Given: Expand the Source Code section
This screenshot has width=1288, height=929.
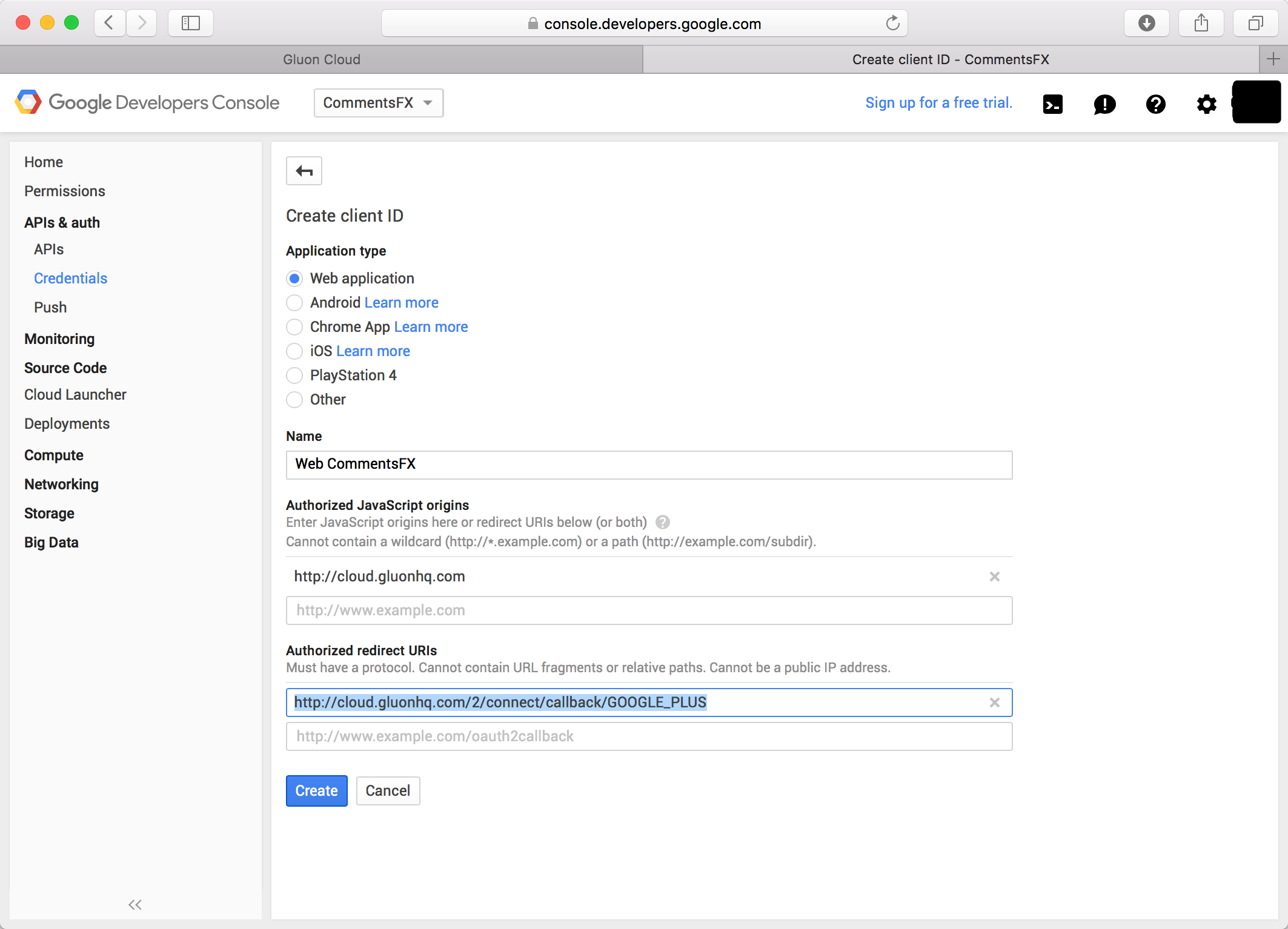Looking at the screenshot, I should (65, 368).
